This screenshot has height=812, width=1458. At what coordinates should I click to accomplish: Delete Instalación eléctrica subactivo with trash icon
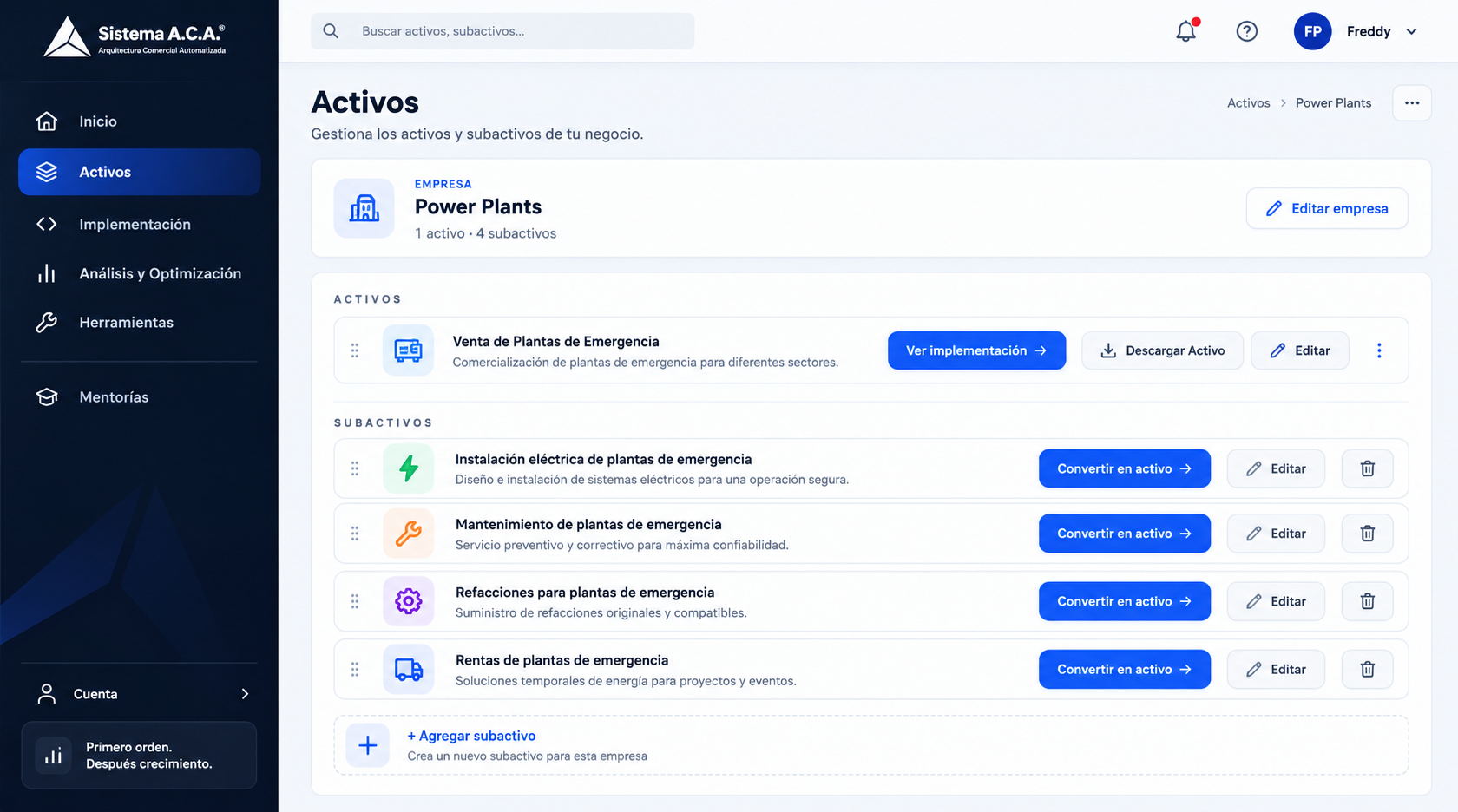click(1367, 468)
